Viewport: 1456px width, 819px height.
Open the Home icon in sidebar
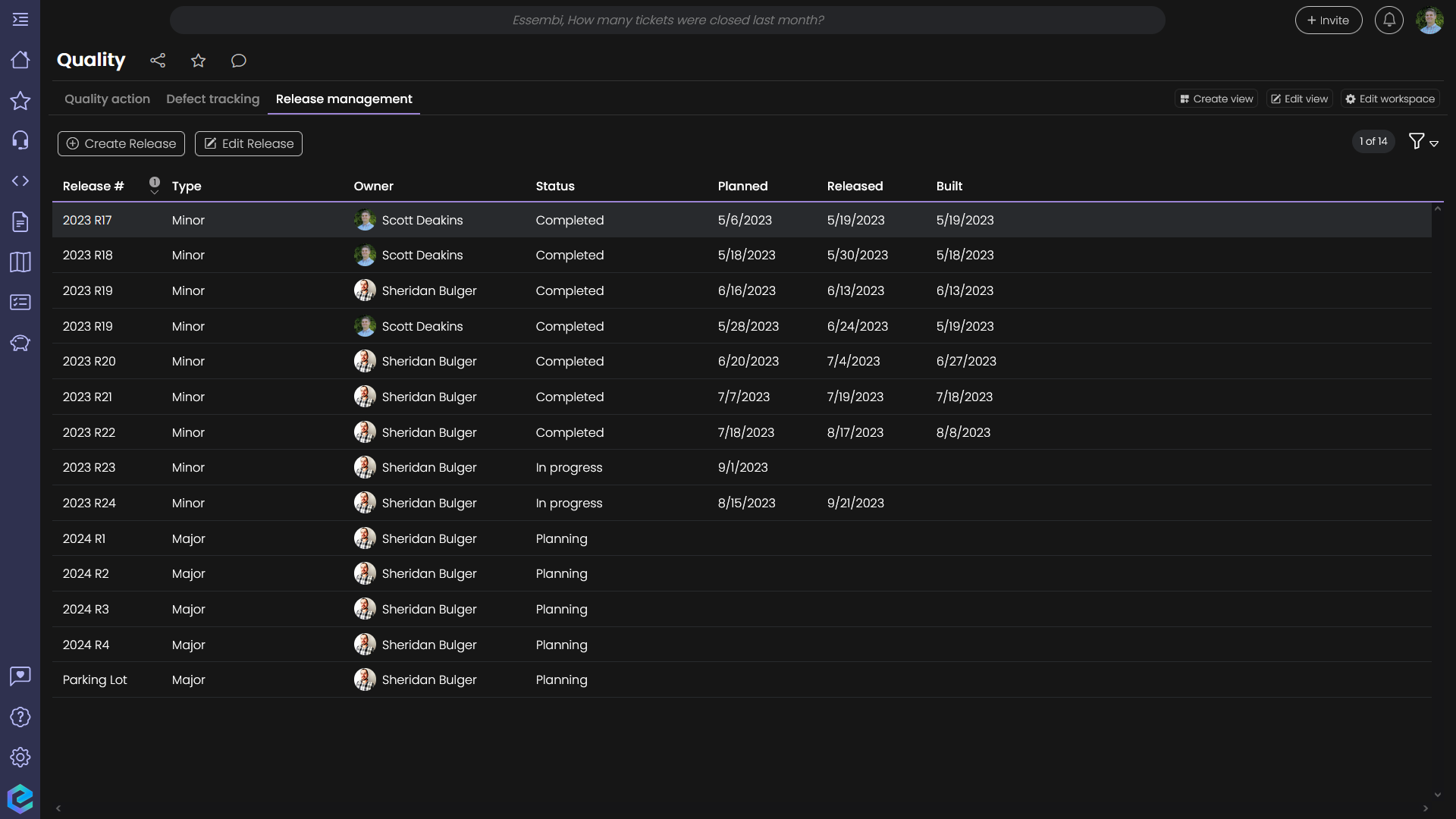20,60
